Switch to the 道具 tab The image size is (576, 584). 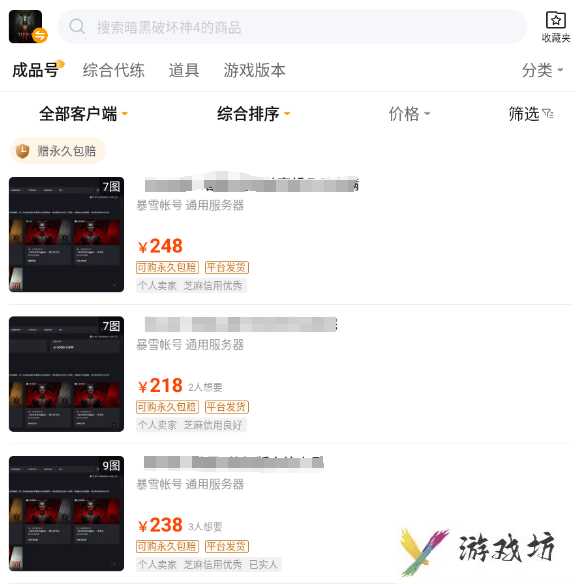tap(184, 70)
